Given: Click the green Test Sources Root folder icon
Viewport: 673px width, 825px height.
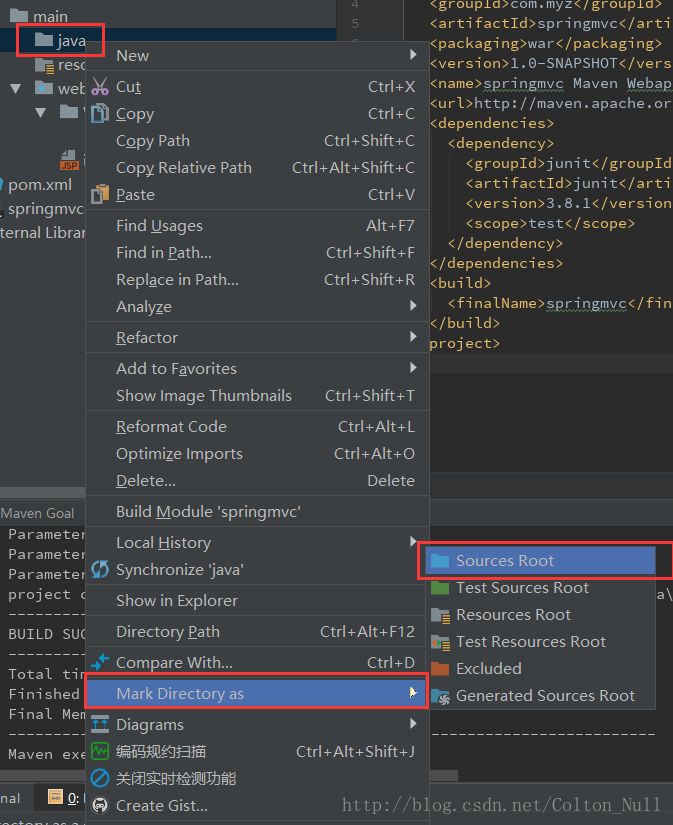Looking at the screenshot, I should (x=440, y=587).
